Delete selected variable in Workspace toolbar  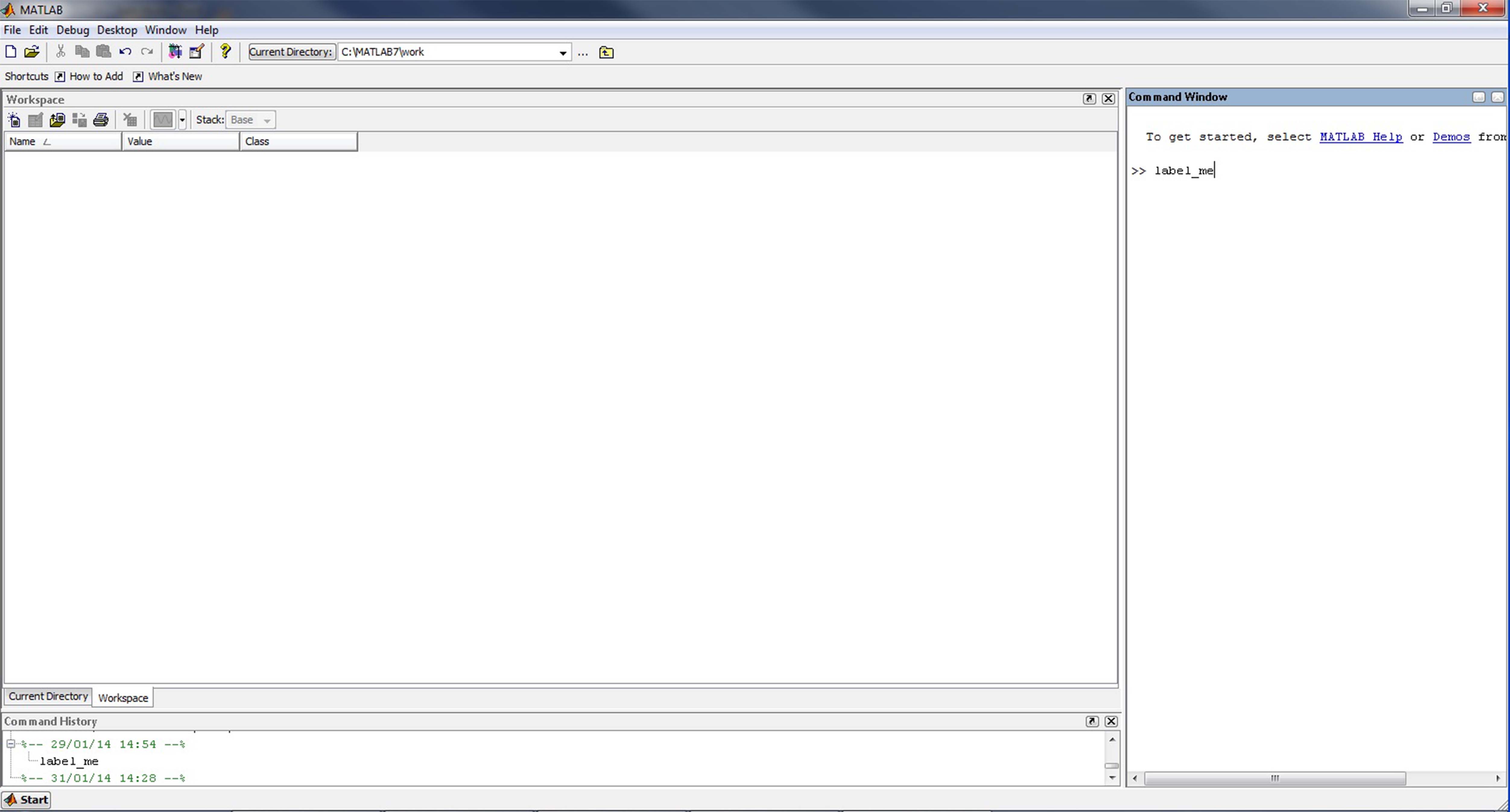point(130,120)
